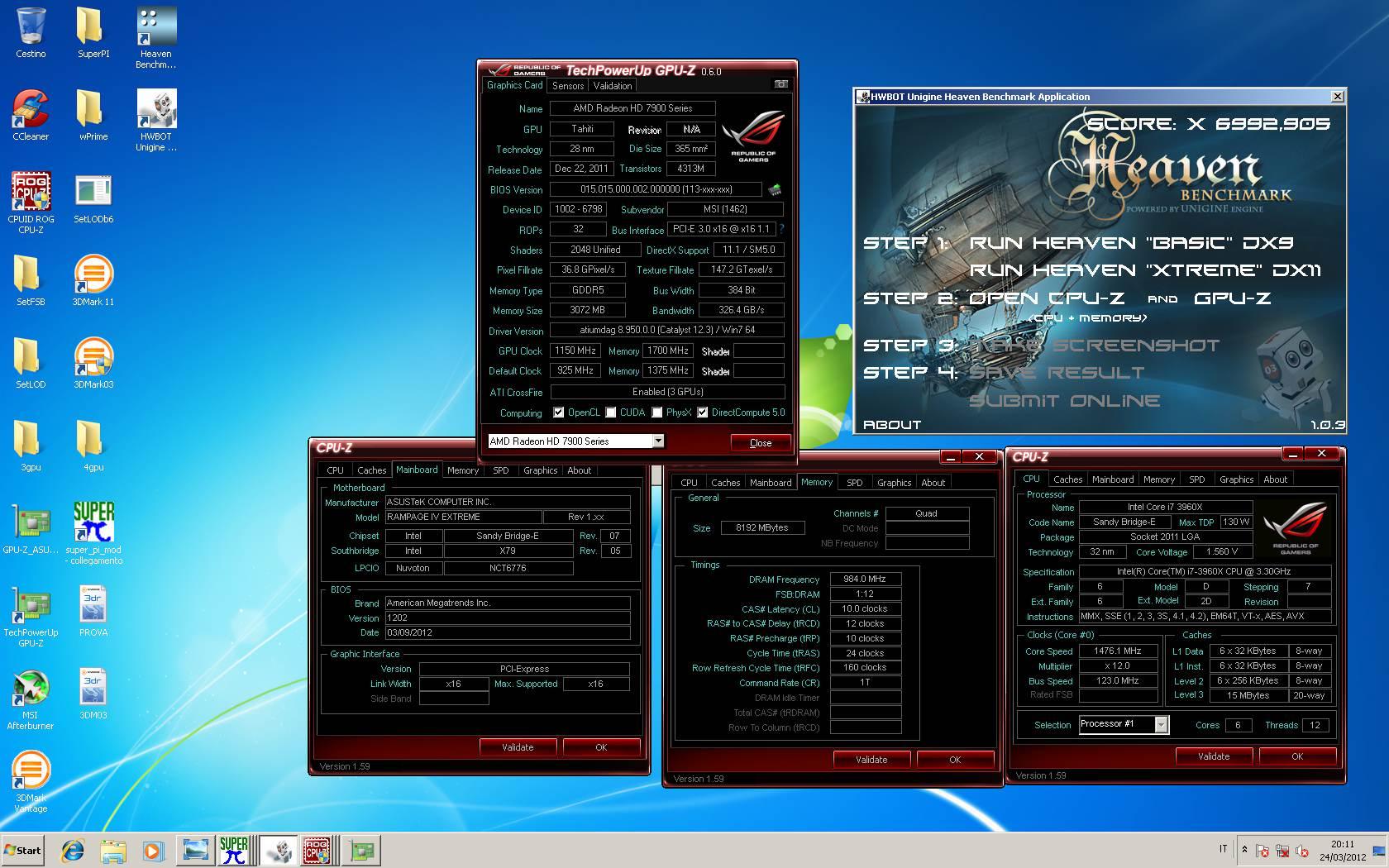Click the bus interface question mark
Screen dimensions: 1389x868
pos(781,229)
